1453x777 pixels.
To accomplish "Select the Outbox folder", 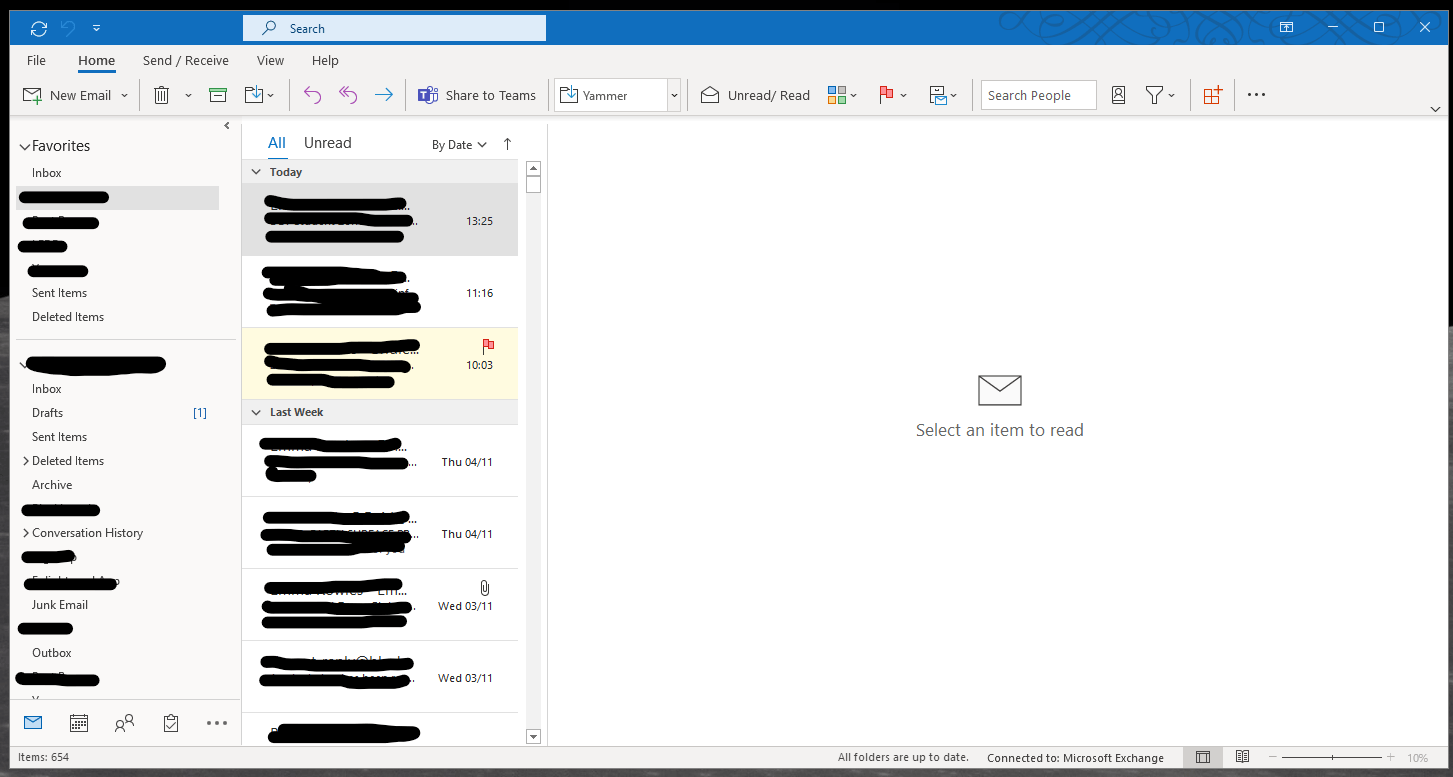I will [52, 653].
